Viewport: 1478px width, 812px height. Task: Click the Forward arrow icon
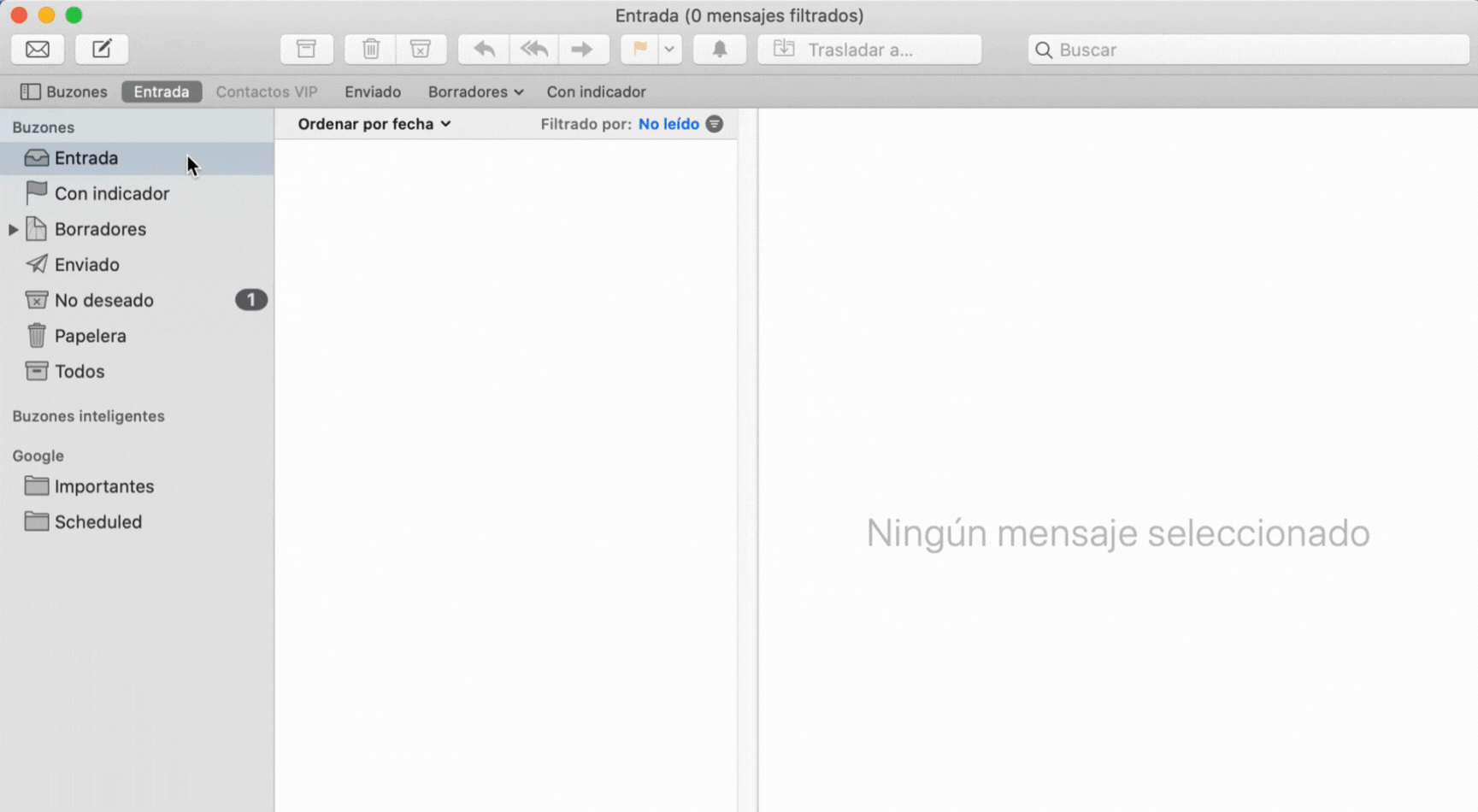tap(583, 50)
